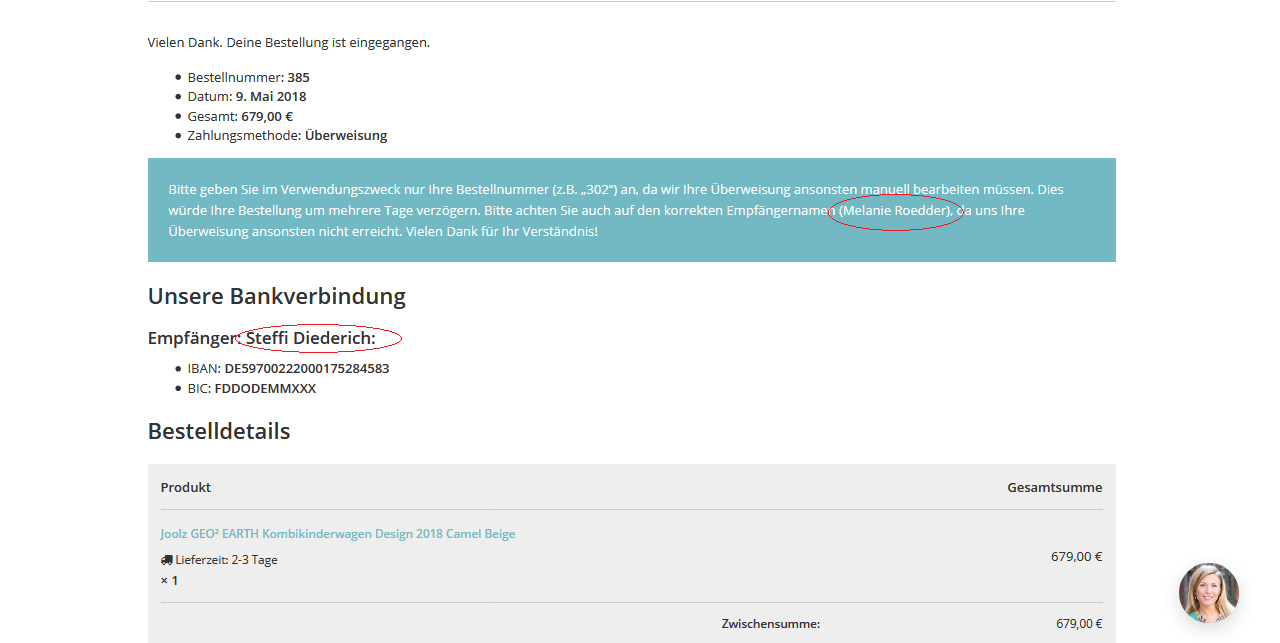Open the chat avatar widget

[1208, 593]
